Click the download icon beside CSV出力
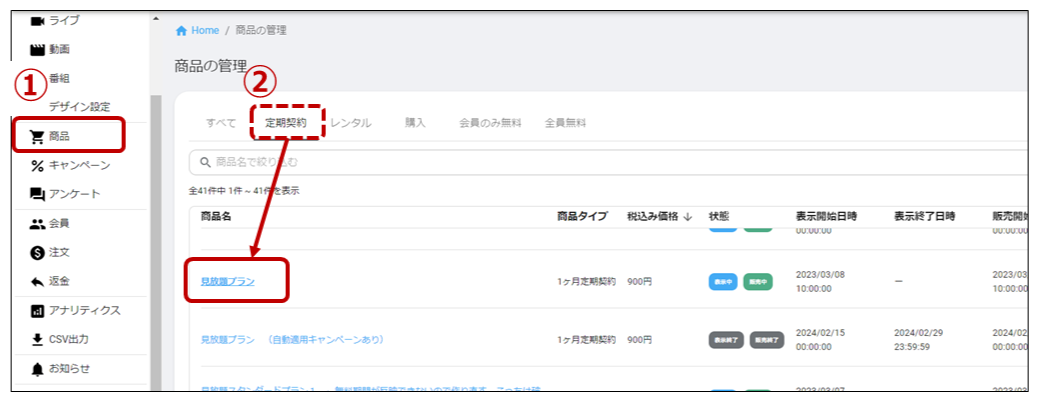1039x404 pixels. pyautogui.click(x=37, y=339)
